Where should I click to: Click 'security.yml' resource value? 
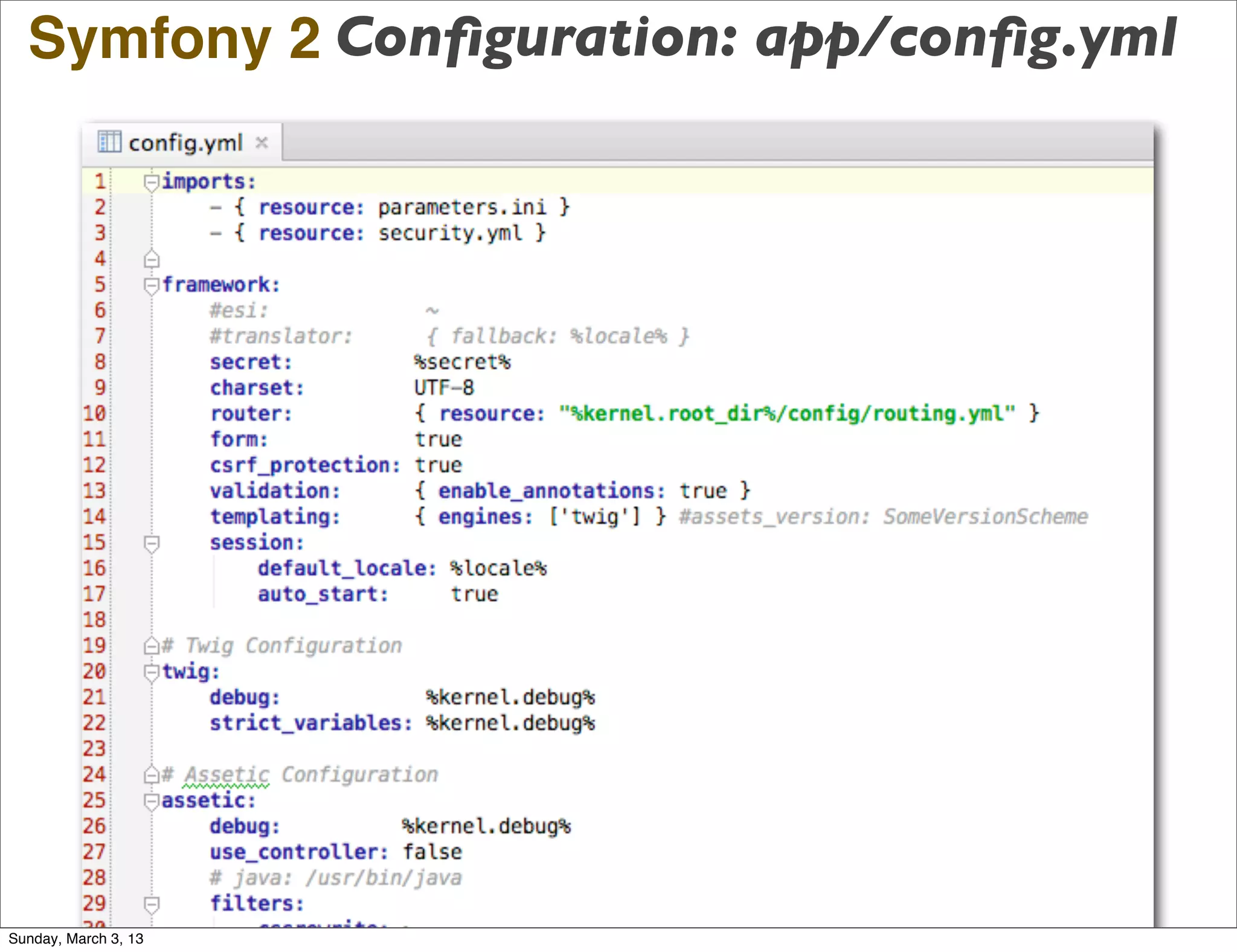(450, 233)
